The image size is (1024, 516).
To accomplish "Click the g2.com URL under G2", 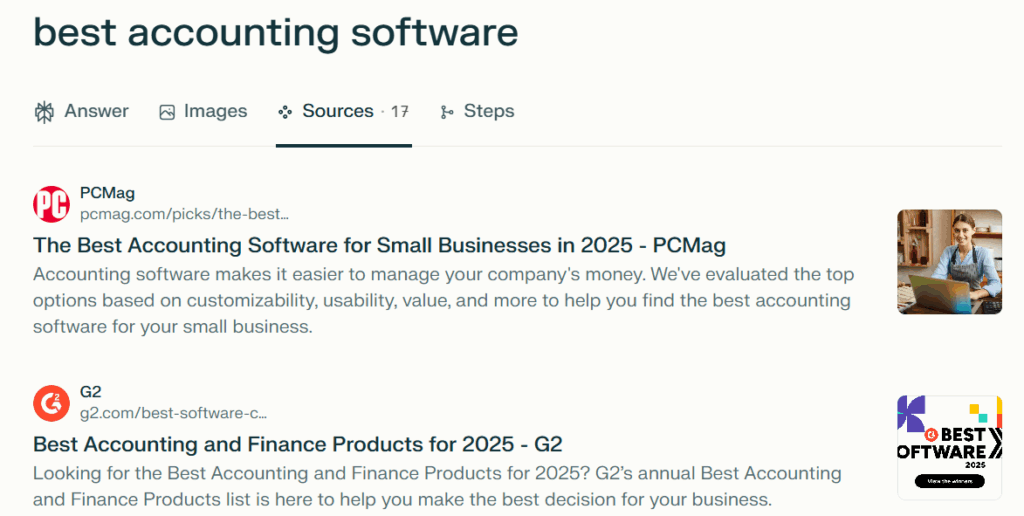I will tap(173, 412).
